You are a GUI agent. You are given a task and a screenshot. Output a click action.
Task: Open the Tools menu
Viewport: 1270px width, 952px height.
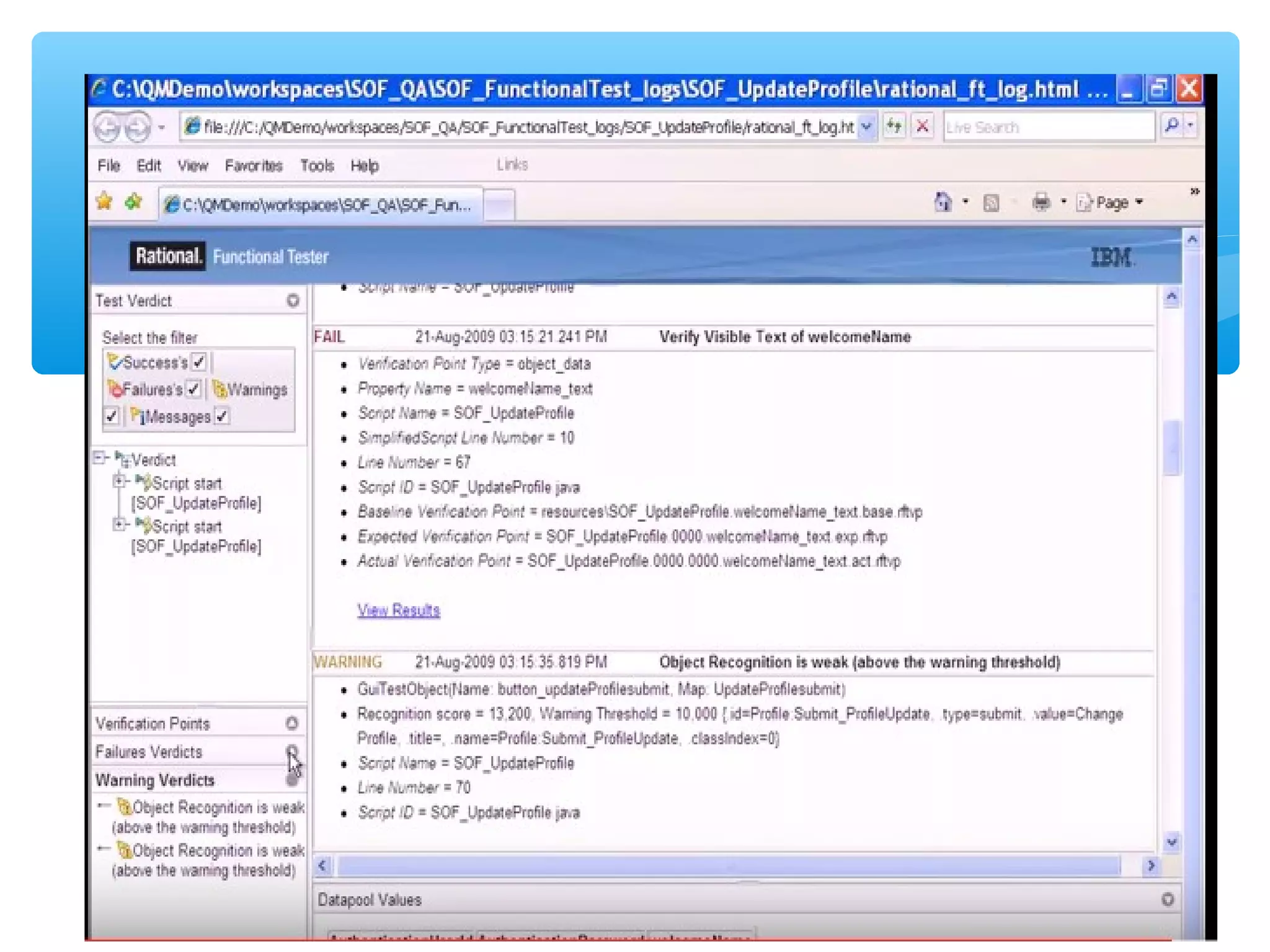[317, 165]
